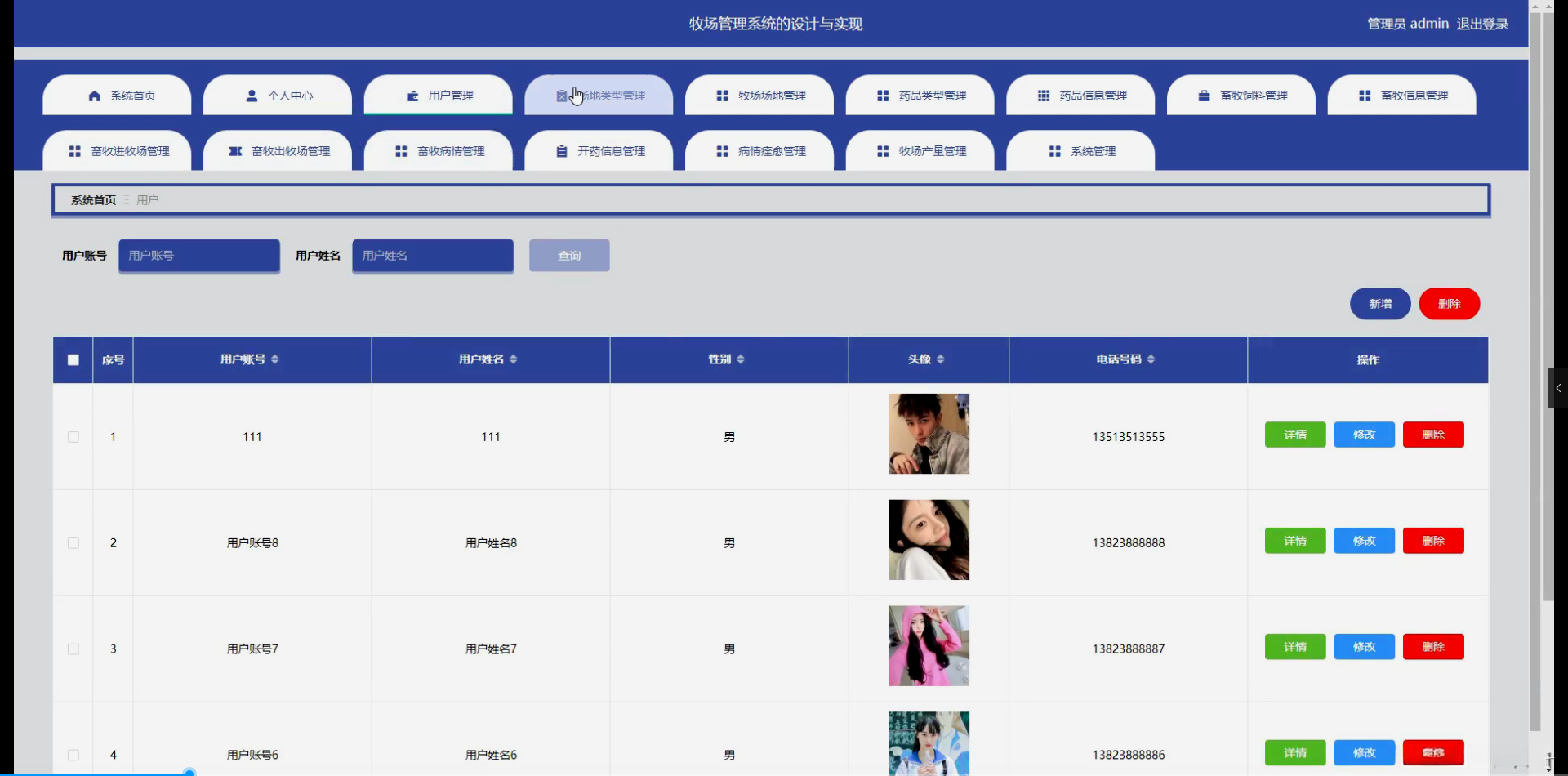Click 修改 for 用户账号6
The width and height of the screenshot is (1568, 776).
(1365, 753)
